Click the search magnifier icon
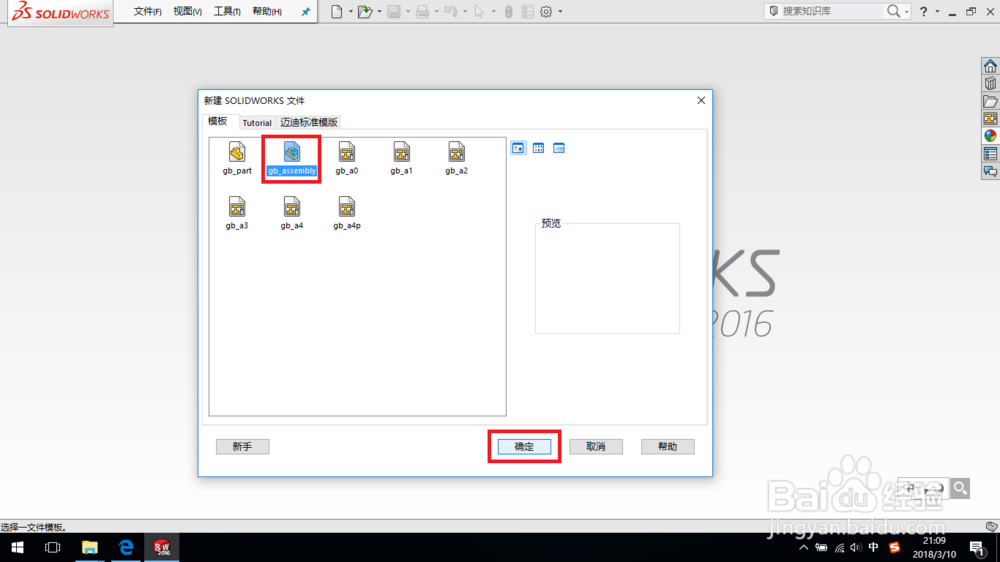The width and height of the screenshot is (1000, 562). tap(893, 11)
